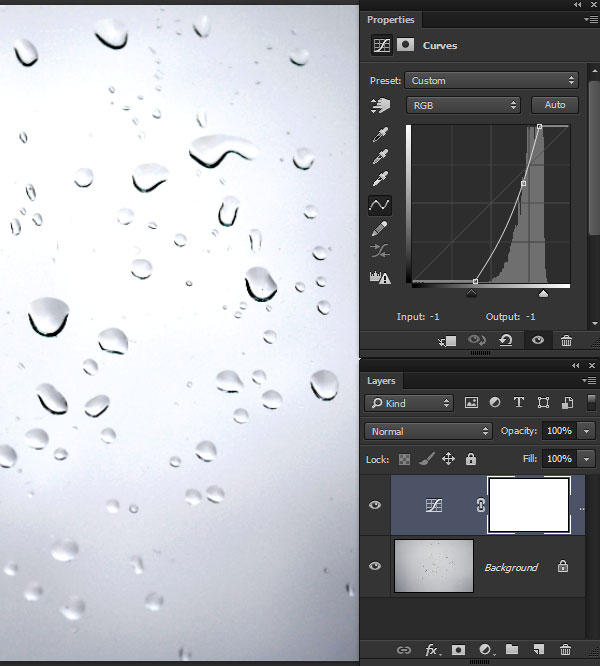Activate the on-image targeted adjustment hand tool
This screenshot has width=600, height=666.
point(380,105)
